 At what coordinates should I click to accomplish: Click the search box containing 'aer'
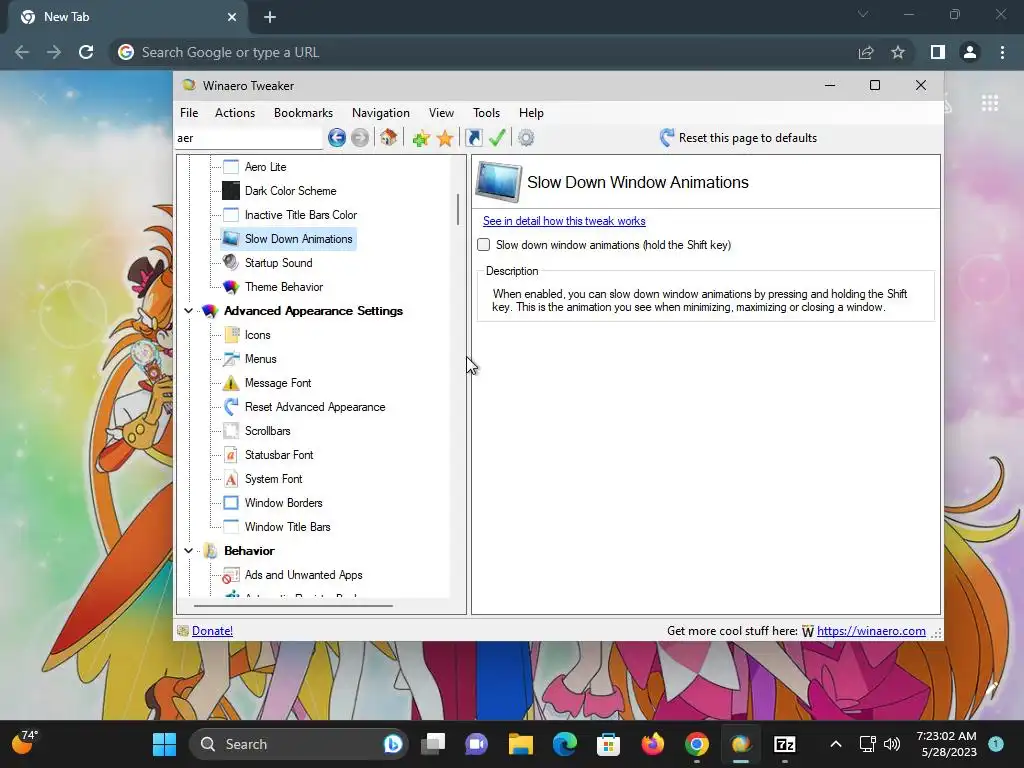pos(249,138)
